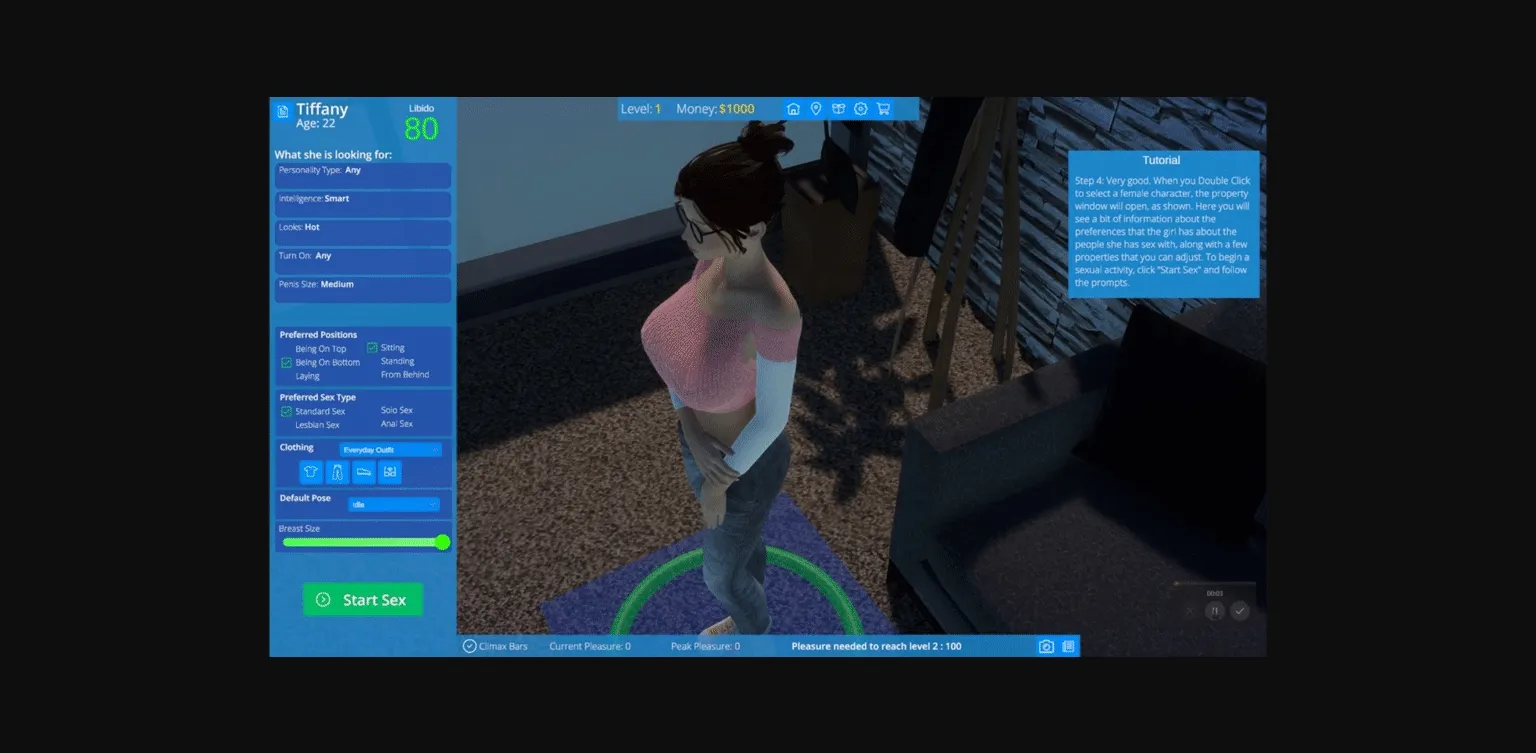The width and height of the screenshot is (1536, 753).
Task: Click the green Start Sex button
Action: (x=362, y=600)
